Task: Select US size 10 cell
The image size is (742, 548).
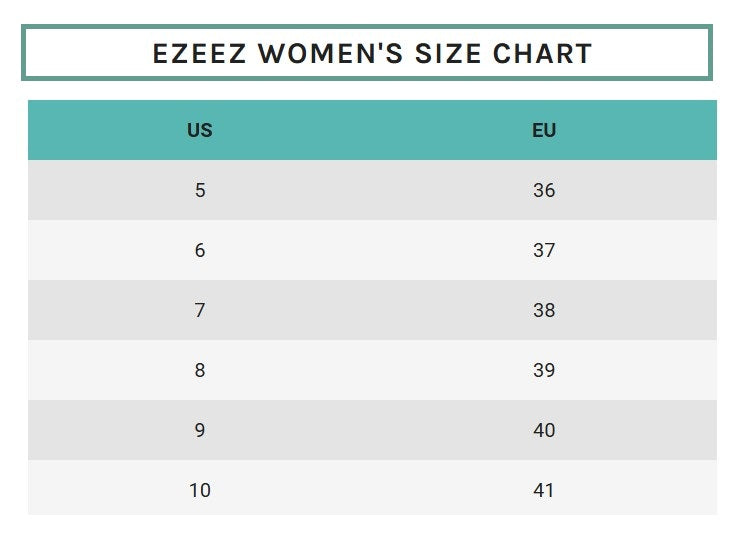Action: pos(200,490)
